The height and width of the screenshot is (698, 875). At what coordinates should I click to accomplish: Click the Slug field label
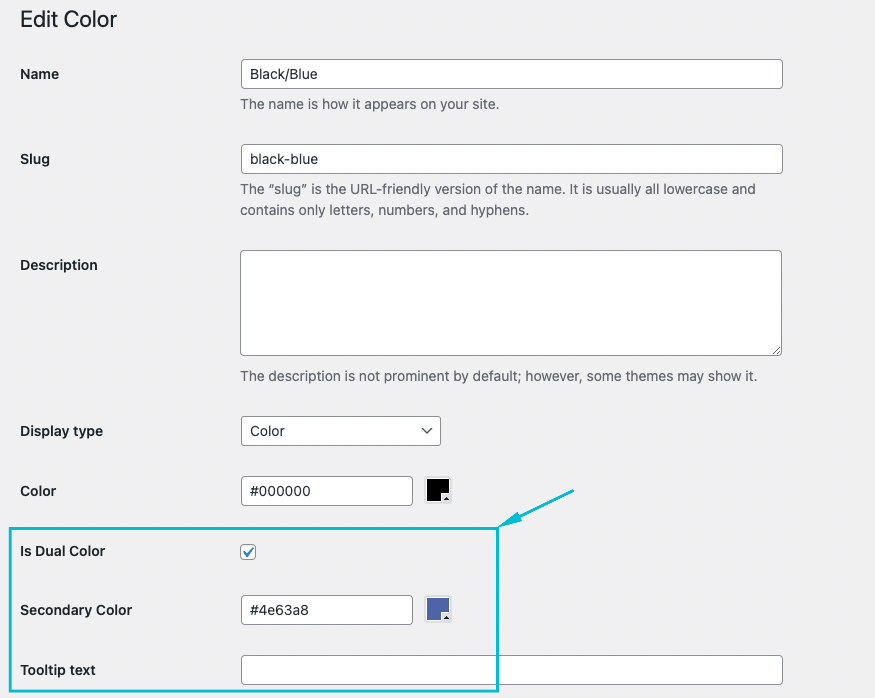[35, 159]
